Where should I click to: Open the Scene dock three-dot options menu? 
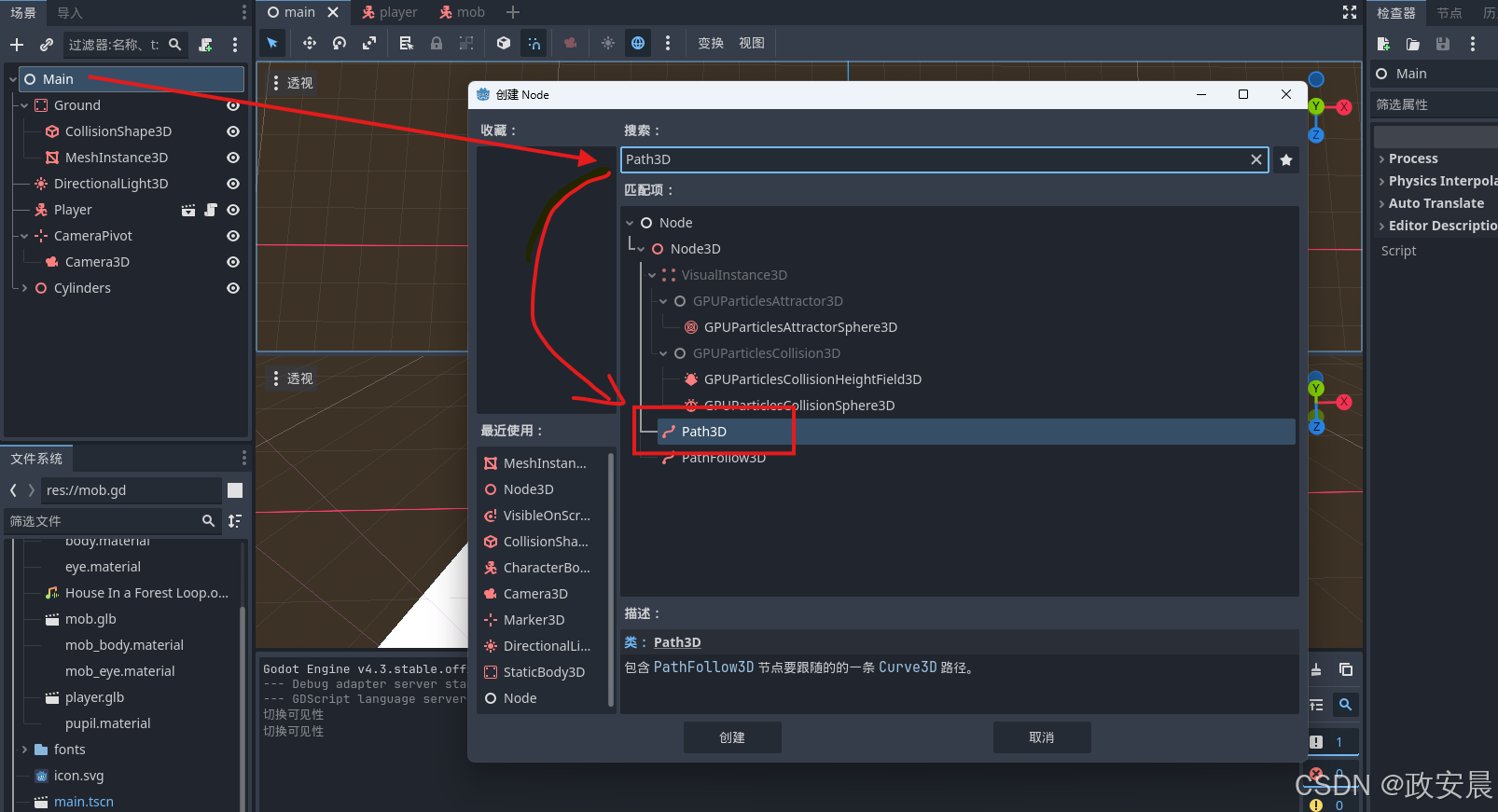pyautogui.click(x=235, y=45)
